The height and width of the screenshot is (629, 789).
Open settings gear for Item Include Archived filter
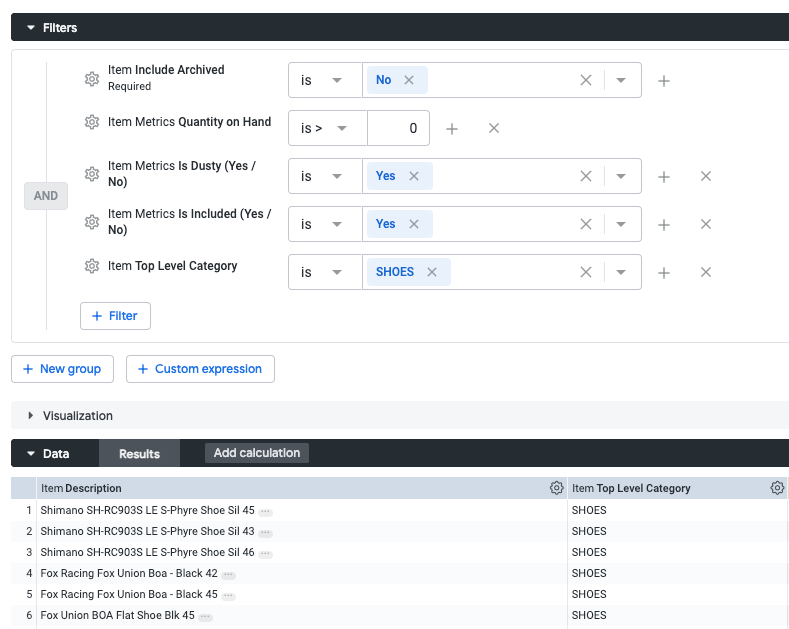click(x=92, y=79)
